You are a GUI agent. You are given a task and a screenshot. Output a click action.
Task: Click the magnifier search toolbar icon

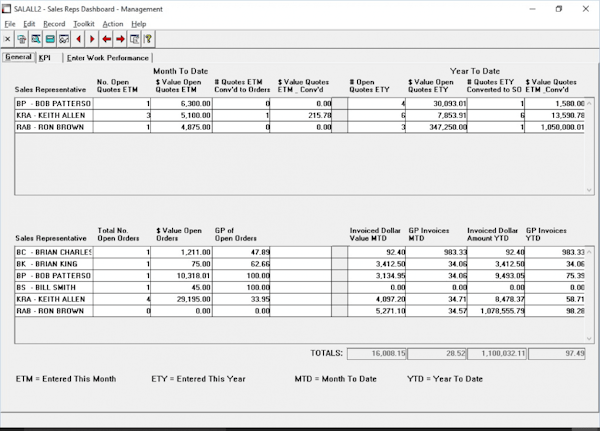[x=36, y=39]
